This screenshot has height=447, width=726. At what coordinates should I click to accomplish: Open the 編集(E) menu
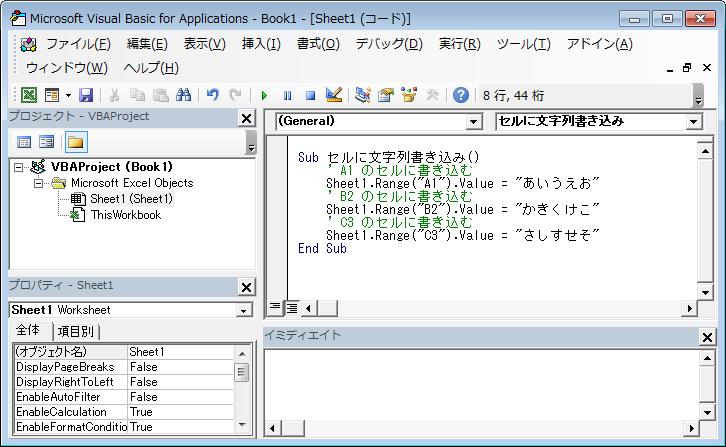click(147, 44)
